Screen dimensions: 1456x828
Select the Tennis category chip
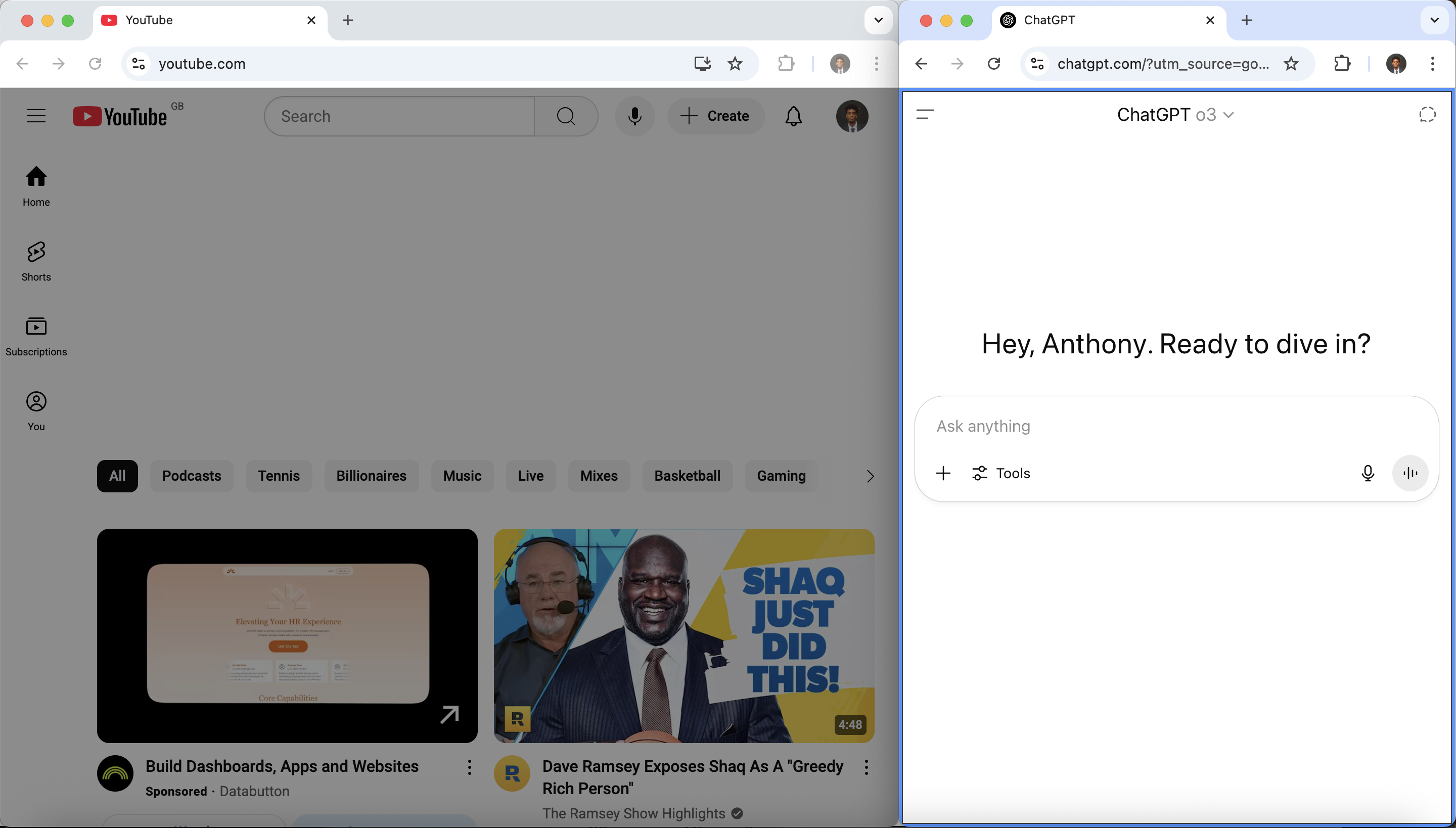tap(279, 476)
